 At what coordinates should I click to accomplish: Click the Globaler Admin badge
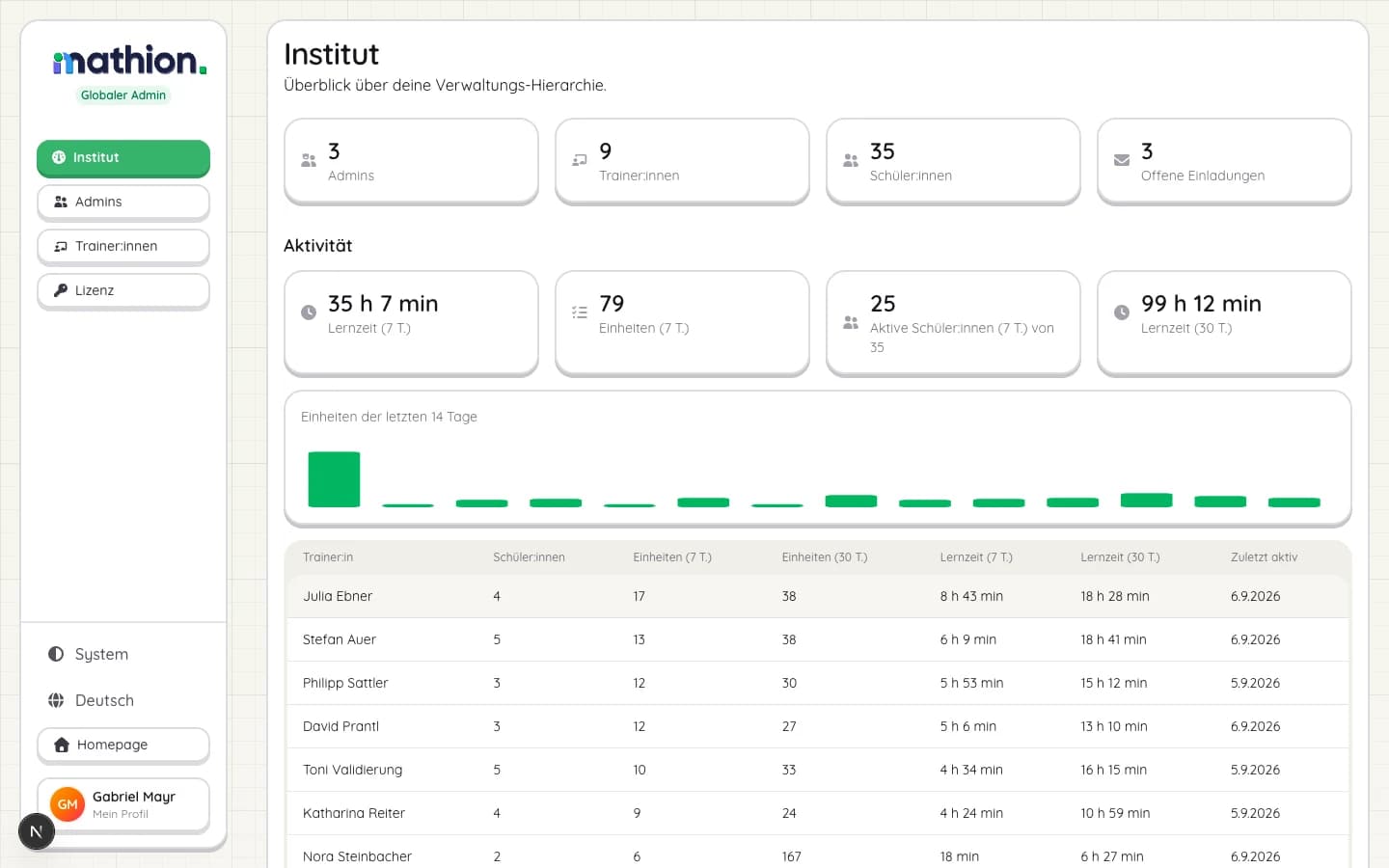(123, 95)
